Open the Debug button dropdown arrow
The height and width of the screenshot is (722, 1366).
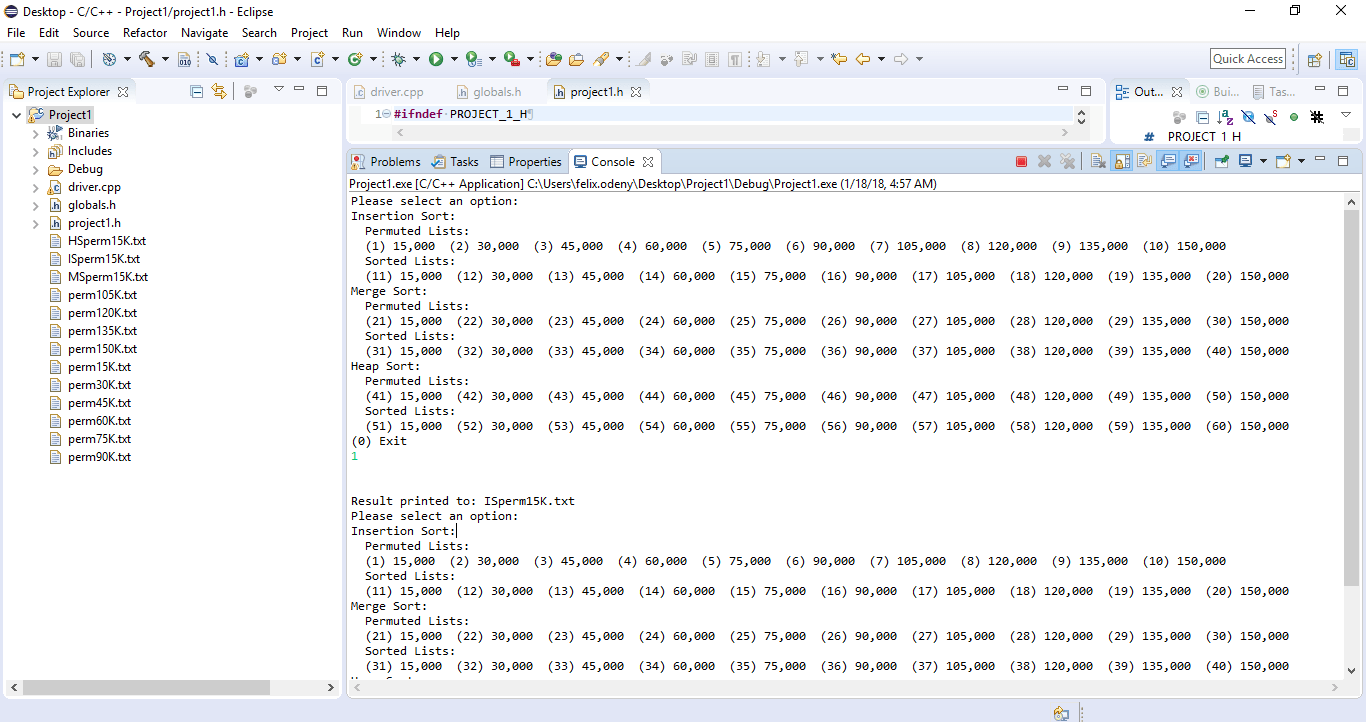(x=416, y=59)
